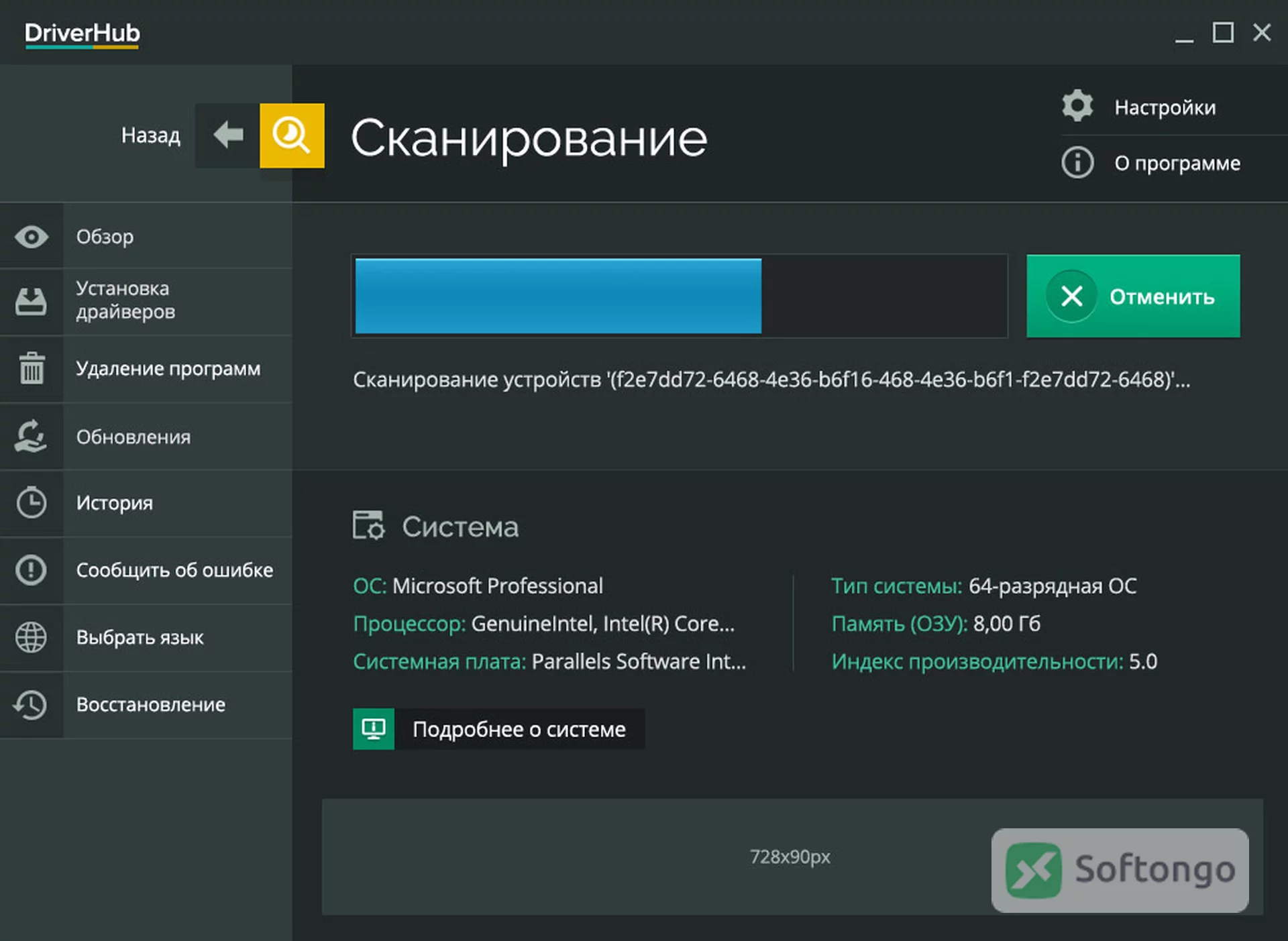Click Подробнее о системе button
The image size is (1288, 941).
[x=498, y=729]
